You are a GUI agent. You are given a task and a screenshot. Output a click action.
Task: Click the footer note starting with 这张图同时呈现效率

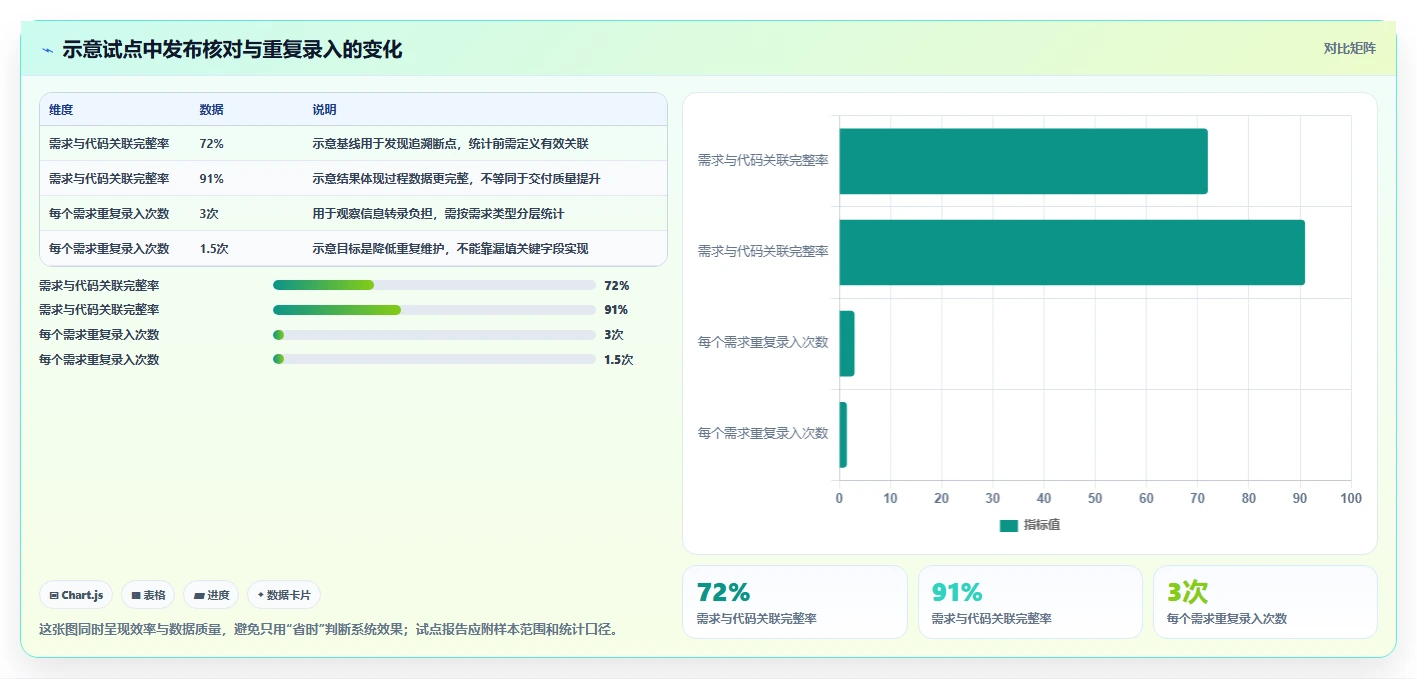[x=328, y=630]
